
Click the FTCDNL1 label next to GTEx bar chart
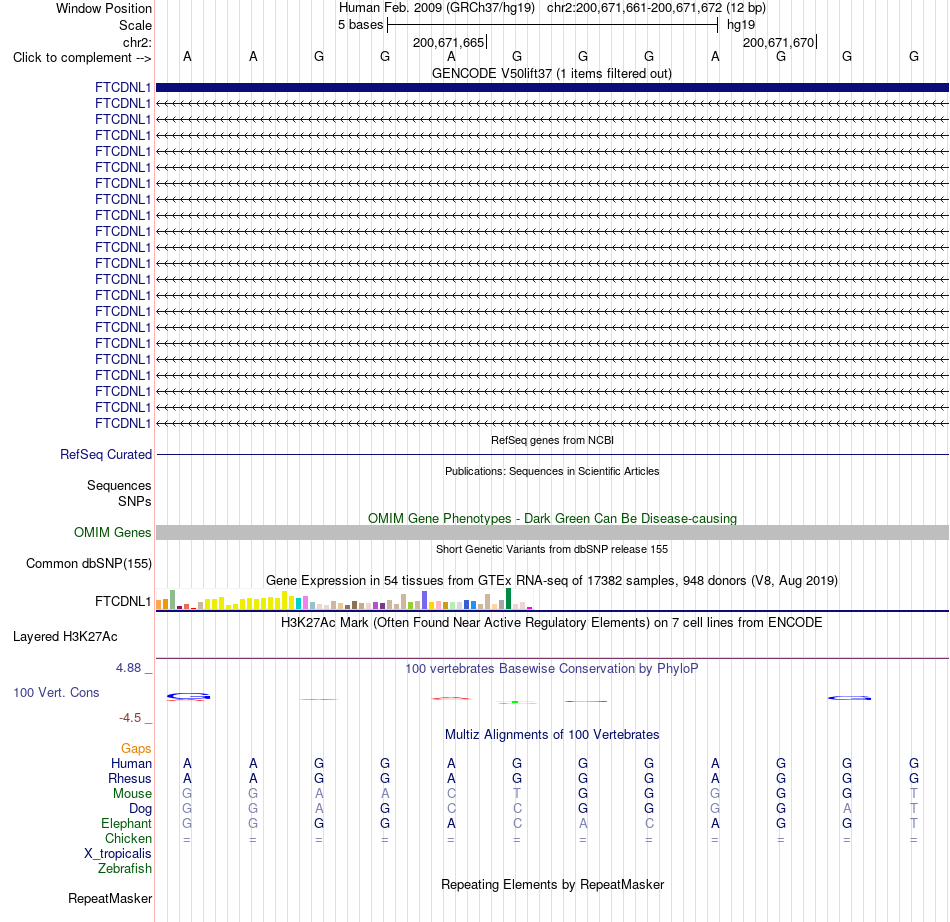click(x=122, y=602)
